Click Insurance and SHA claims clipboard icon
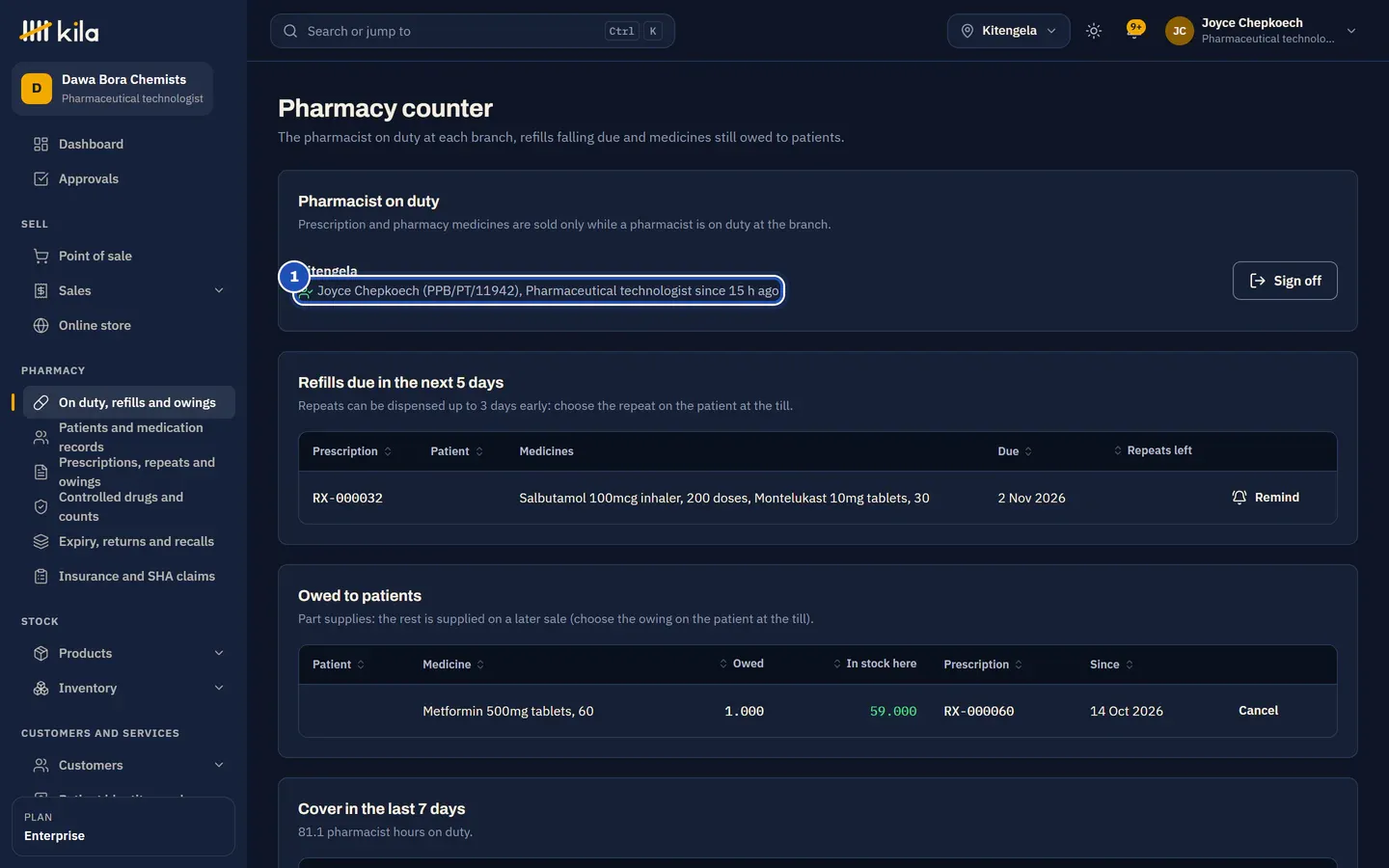 pos(41,577)
